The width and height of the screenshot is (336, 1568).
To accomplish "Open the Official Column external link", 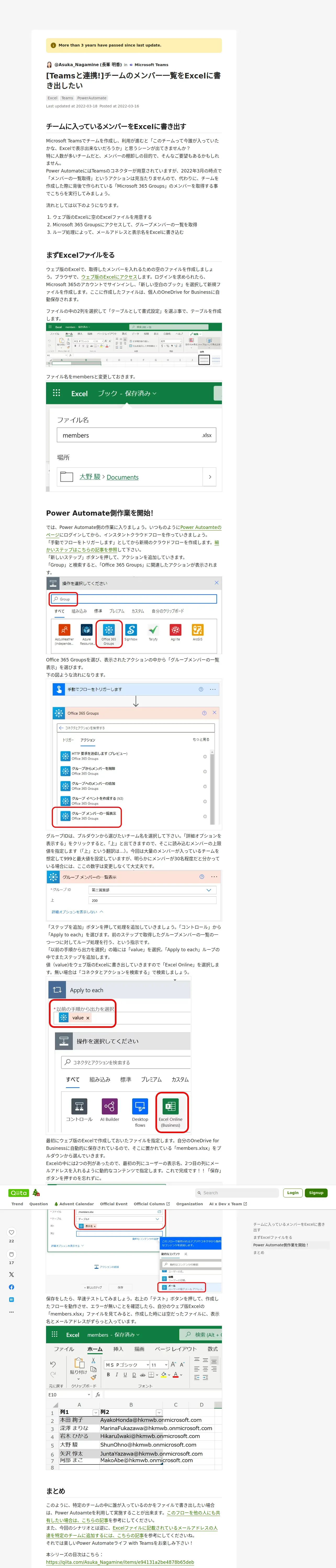I will coord(151,1203).
